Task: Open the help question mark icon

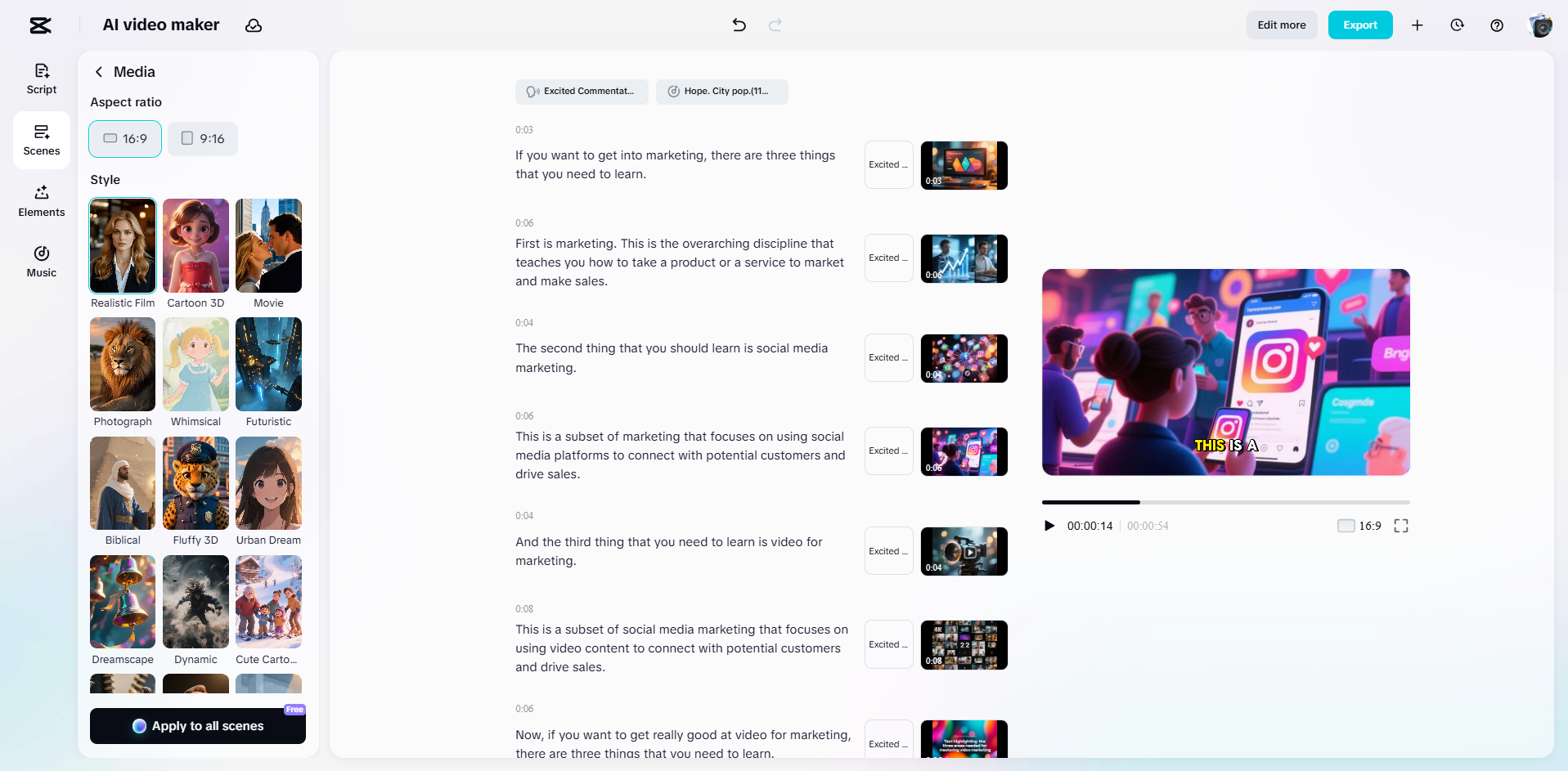Action: [x=1497, y=25]
